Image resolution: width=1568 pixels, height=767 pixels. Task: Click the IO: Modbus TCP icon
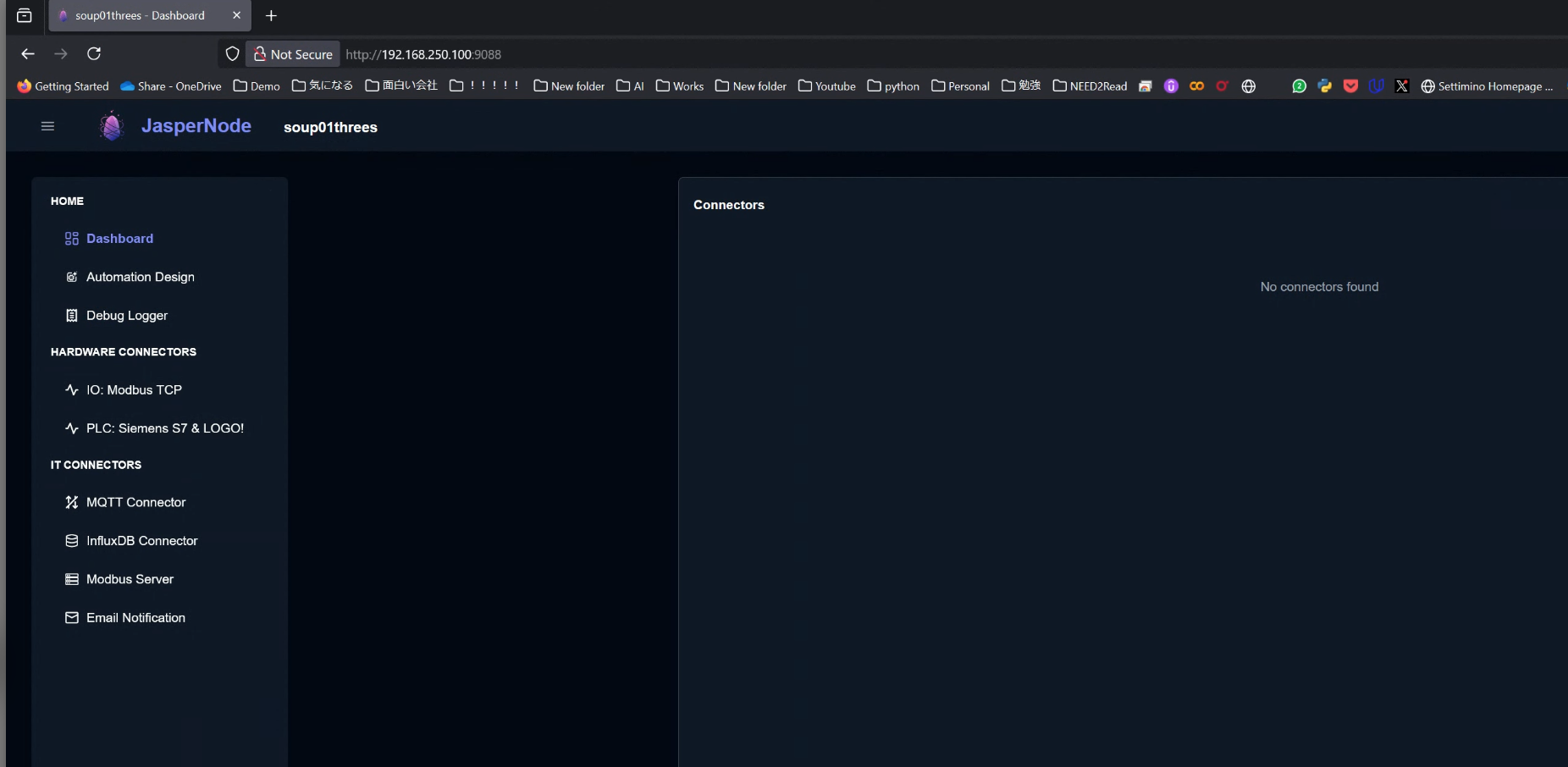[72, 390]
